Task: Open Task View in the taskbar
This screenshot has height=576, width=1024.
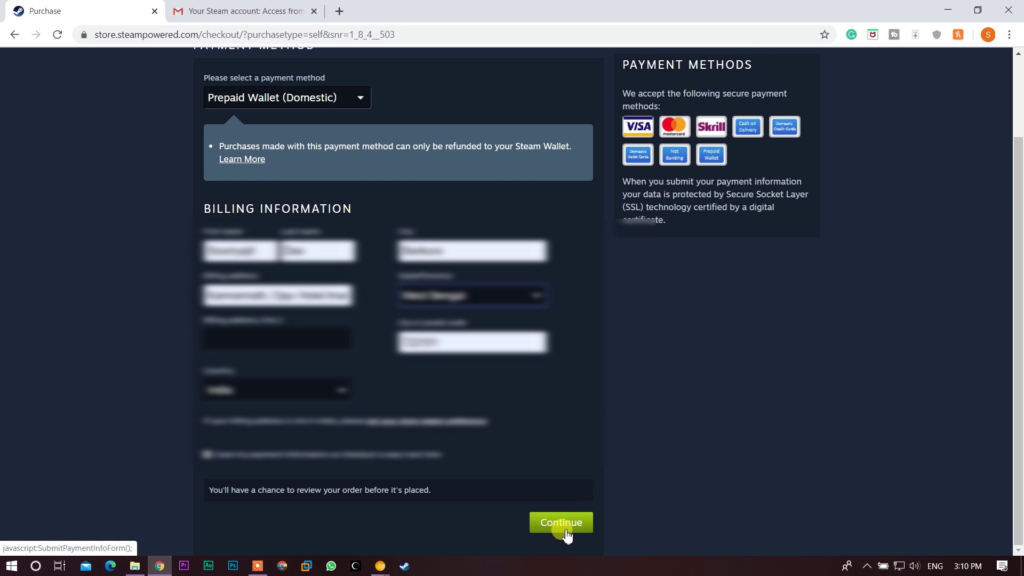Action: tap(59, 566)
